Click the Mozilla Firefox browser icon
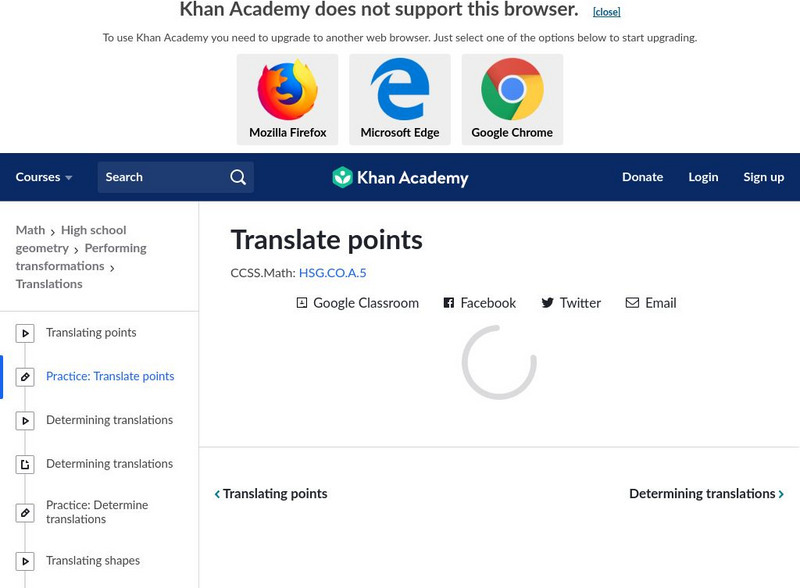This screenshot has height=588, width=800. click(x=288, y=91)
